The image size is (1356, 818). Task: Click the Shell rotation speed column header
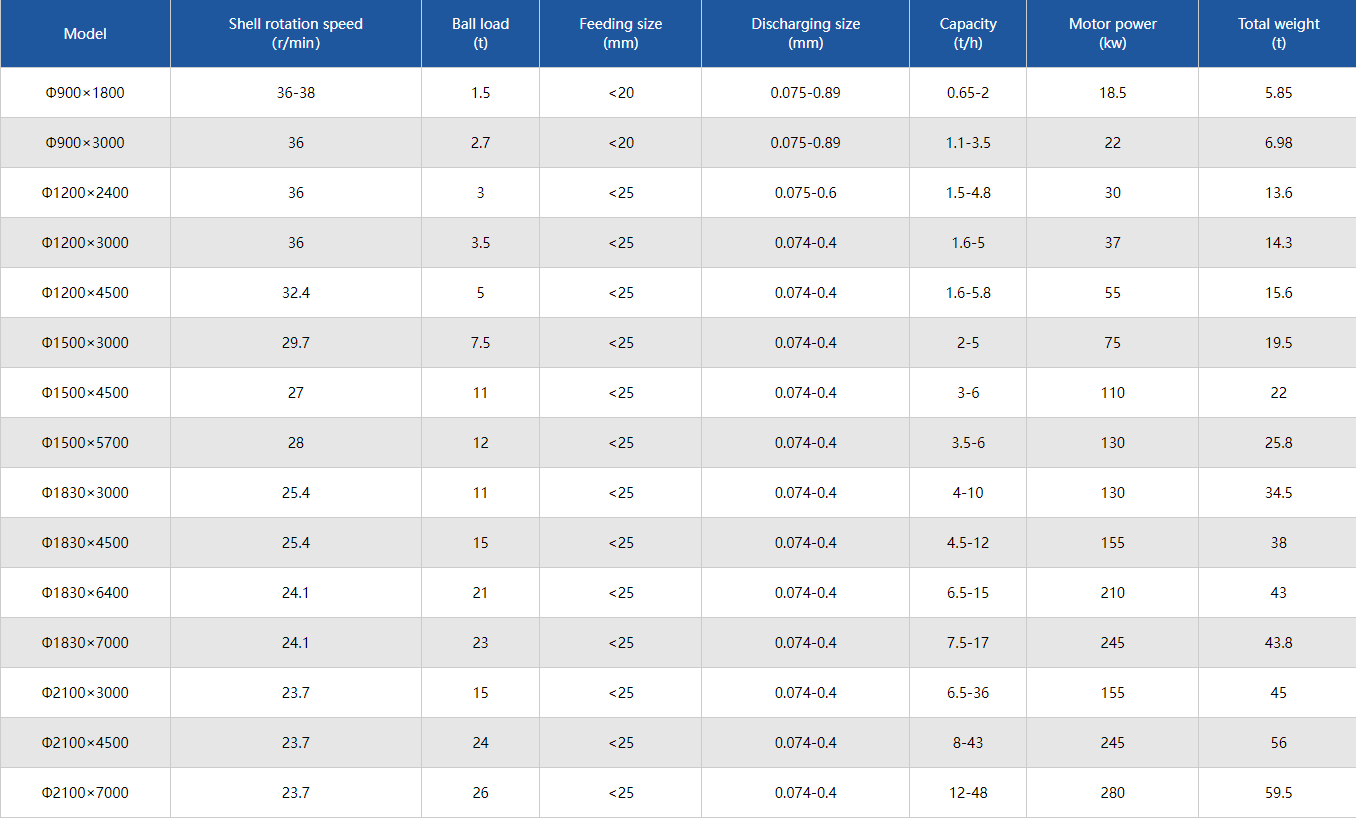[x=295, y=34]
